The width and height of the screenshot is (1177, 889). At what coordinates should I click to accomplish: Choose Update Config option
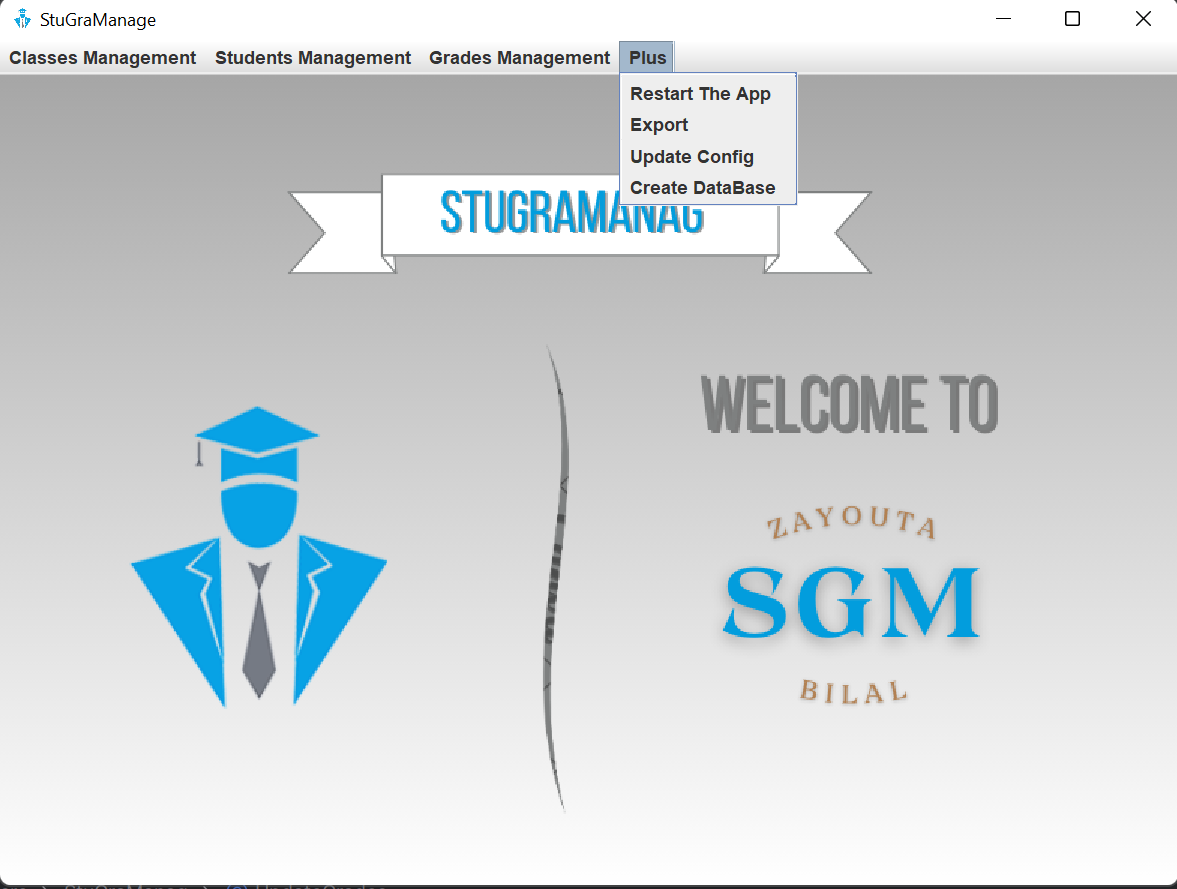pyautogui.click(x=708, y=156)
